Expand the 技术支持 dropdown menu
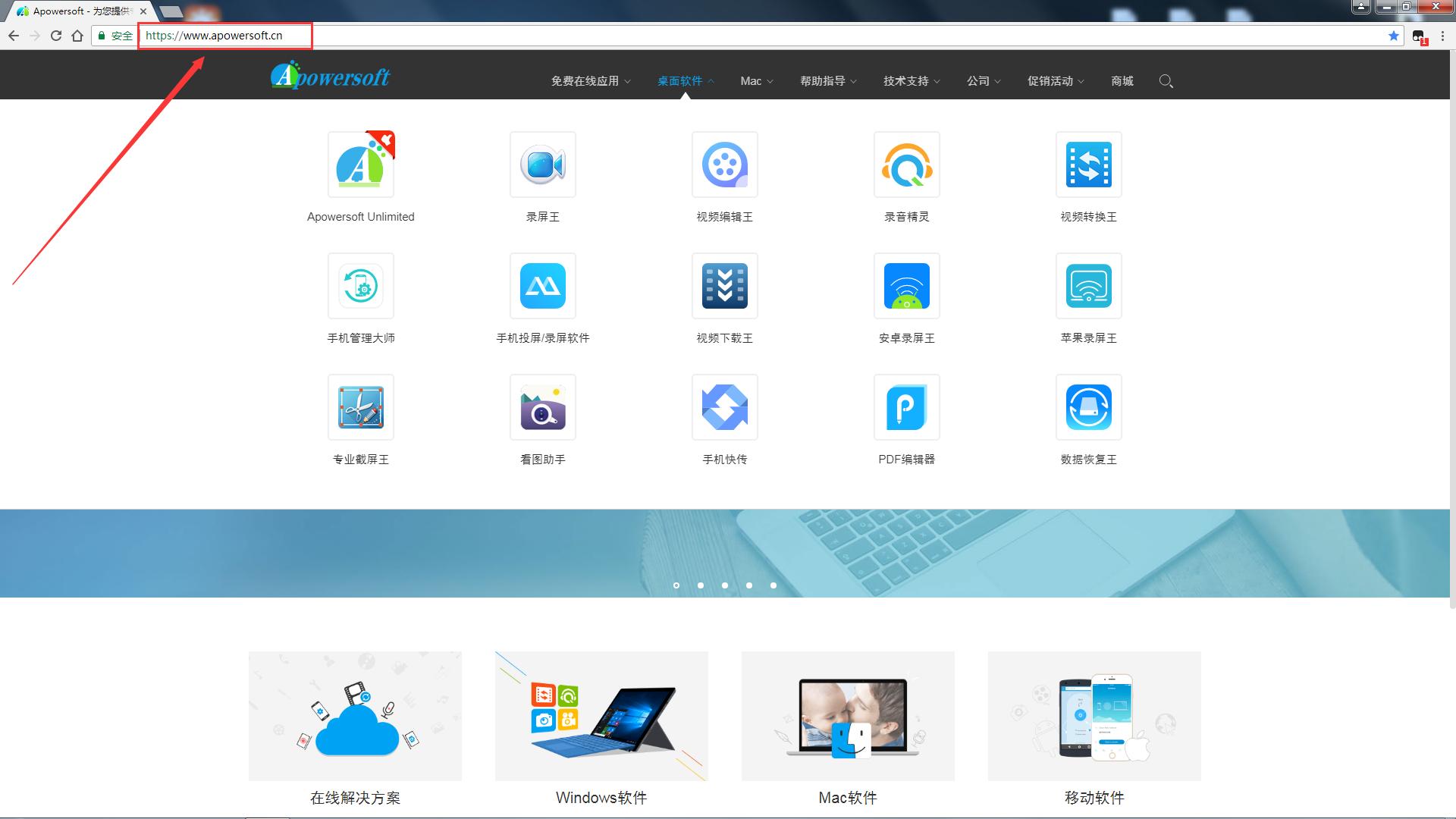 point(911,81)
